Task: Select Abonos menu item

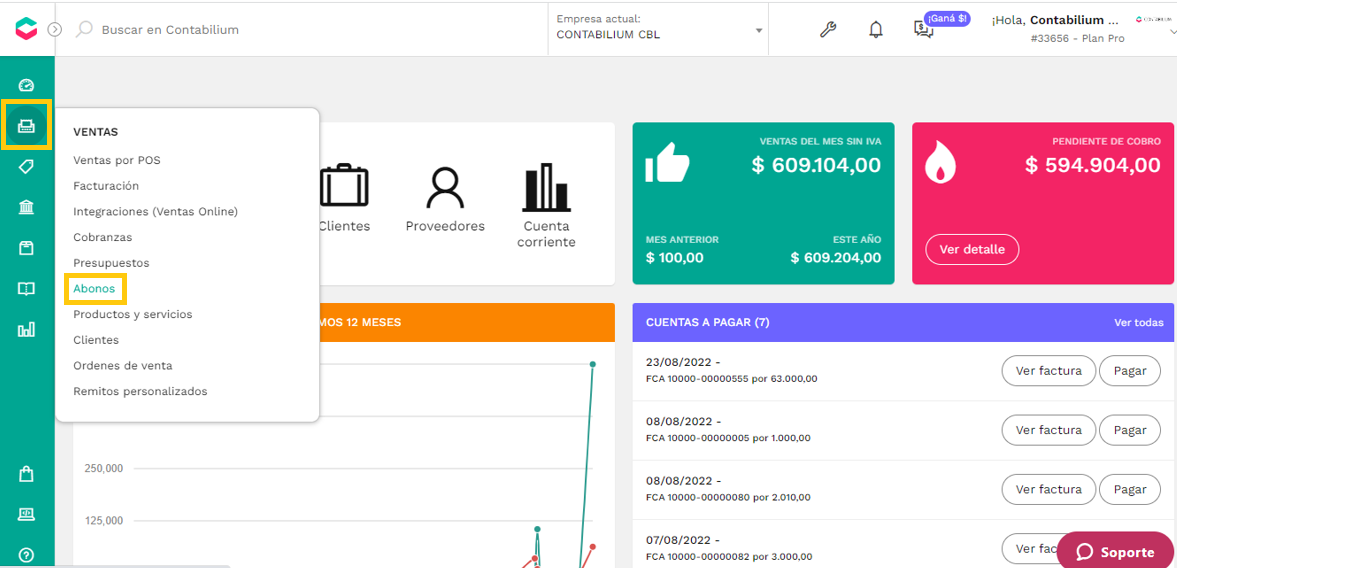Action: 94,289
